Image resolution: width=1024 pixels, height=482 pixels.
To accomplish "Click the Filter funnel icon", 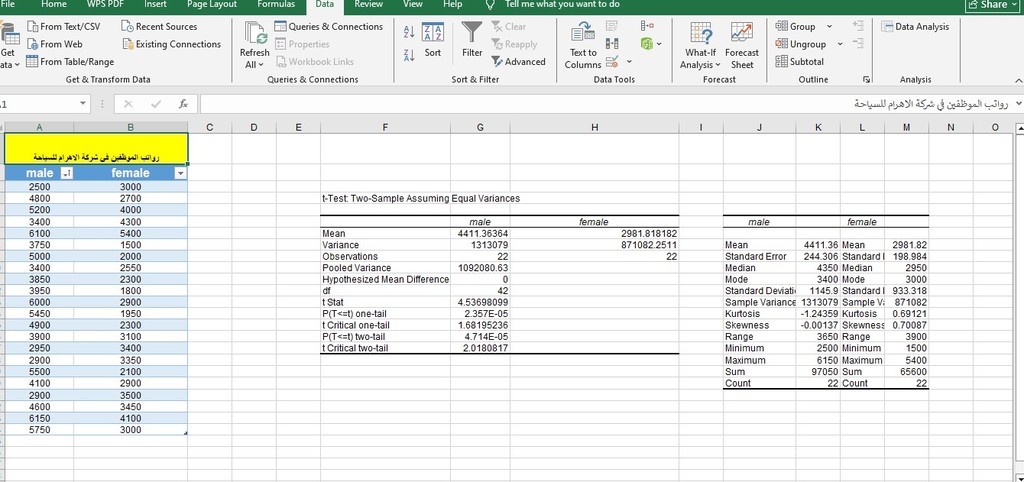I will (472, 34).
